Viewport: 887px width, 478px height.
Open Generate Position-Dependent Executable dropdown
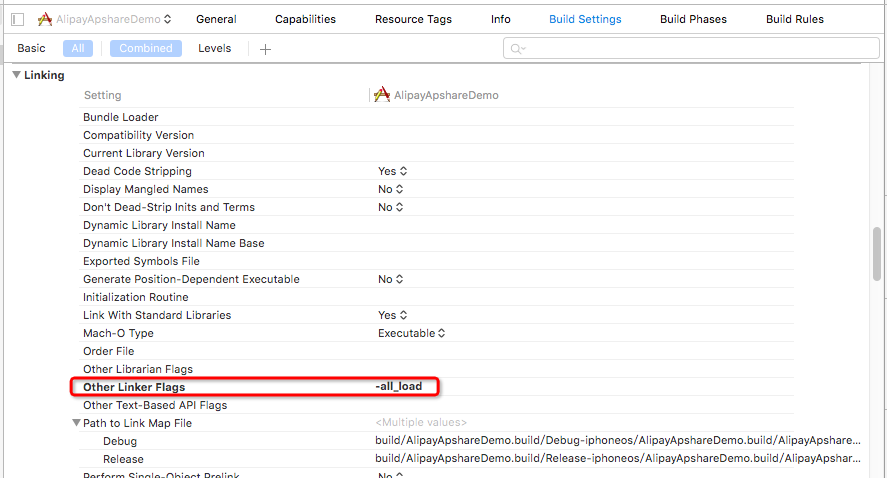(390, 279)
